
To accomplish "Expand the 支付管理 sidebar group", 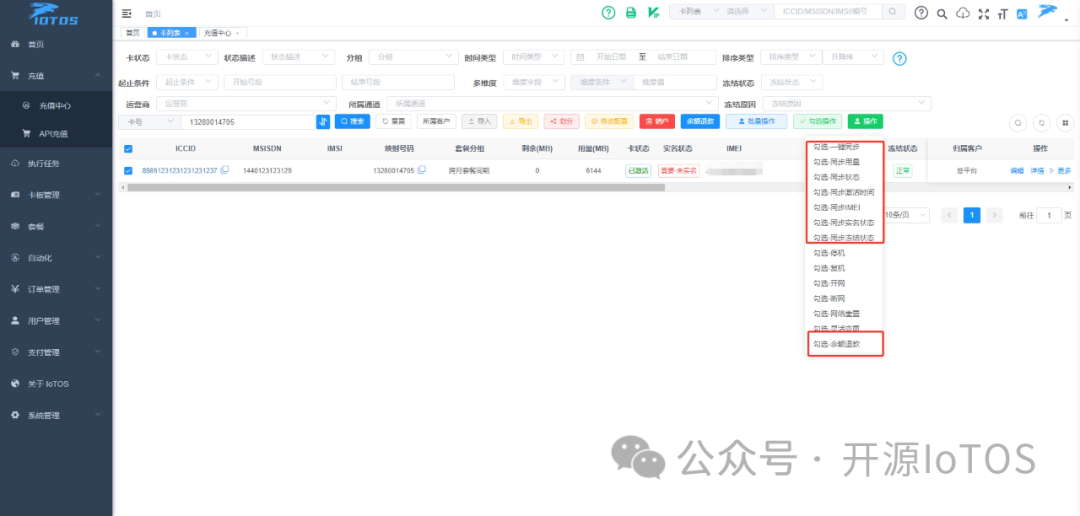I will 56,352.
